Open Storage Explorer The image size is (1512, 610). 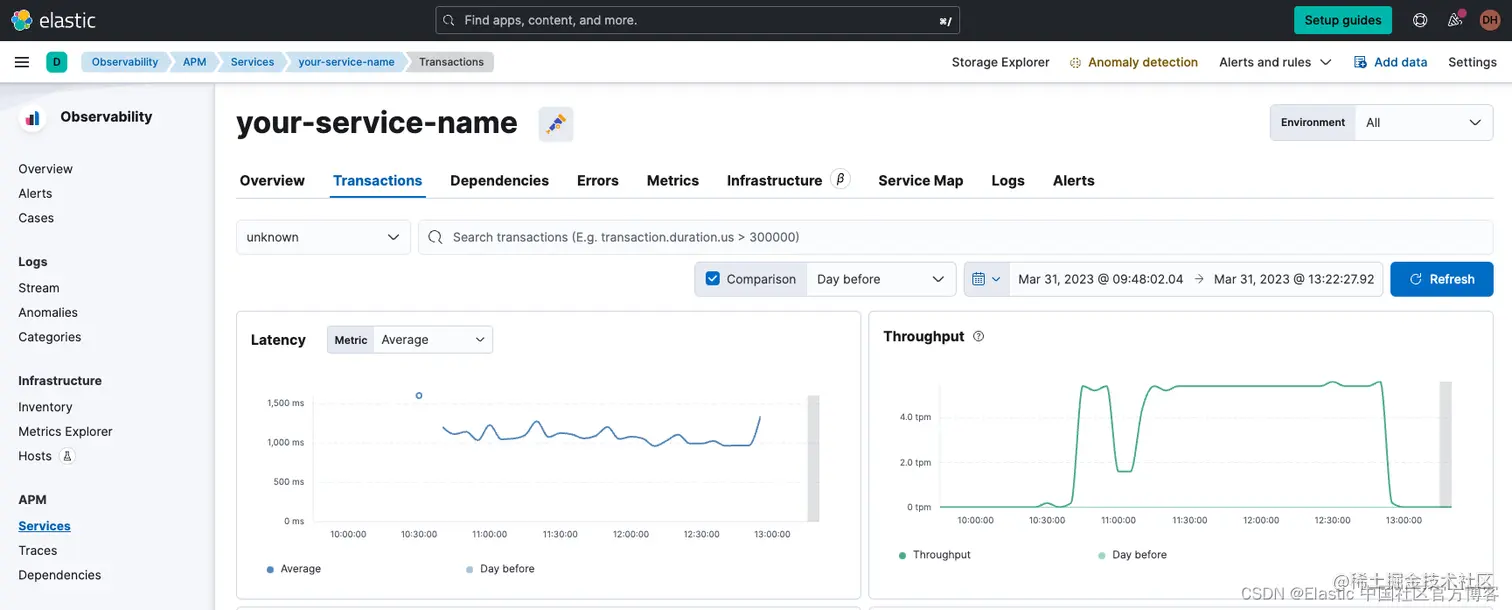coord(1001,62)
